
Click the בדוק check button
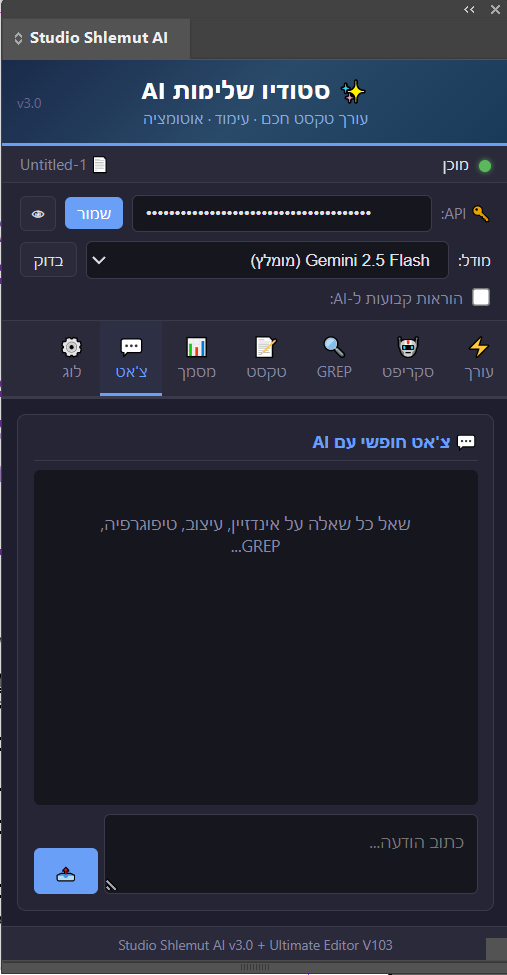49,259
